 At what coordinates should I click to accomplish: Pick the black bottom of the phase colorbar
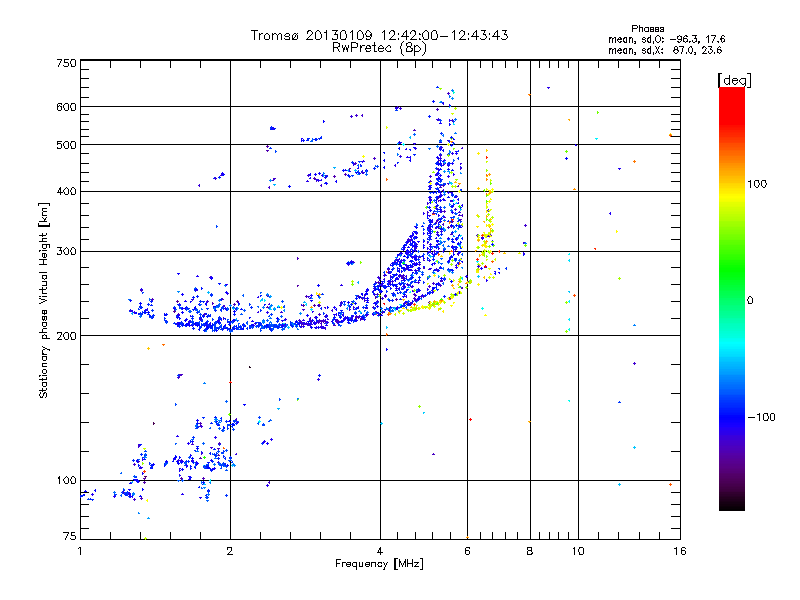pyautogui.click(x=732, y=505)
